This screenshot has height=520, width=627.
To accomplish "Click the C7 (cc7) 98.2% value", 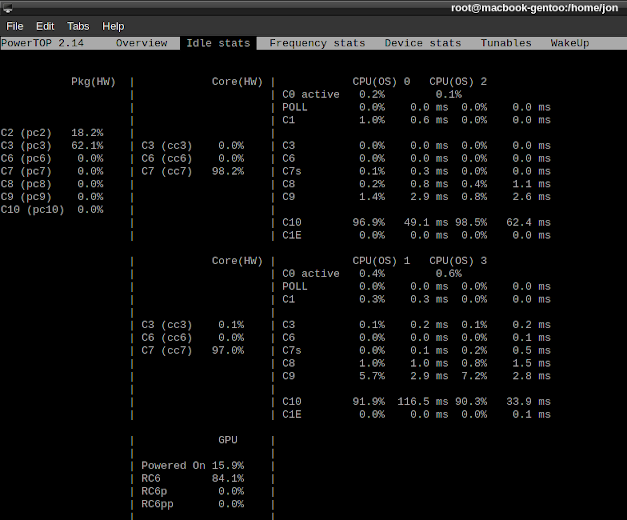I will point(228,171).
